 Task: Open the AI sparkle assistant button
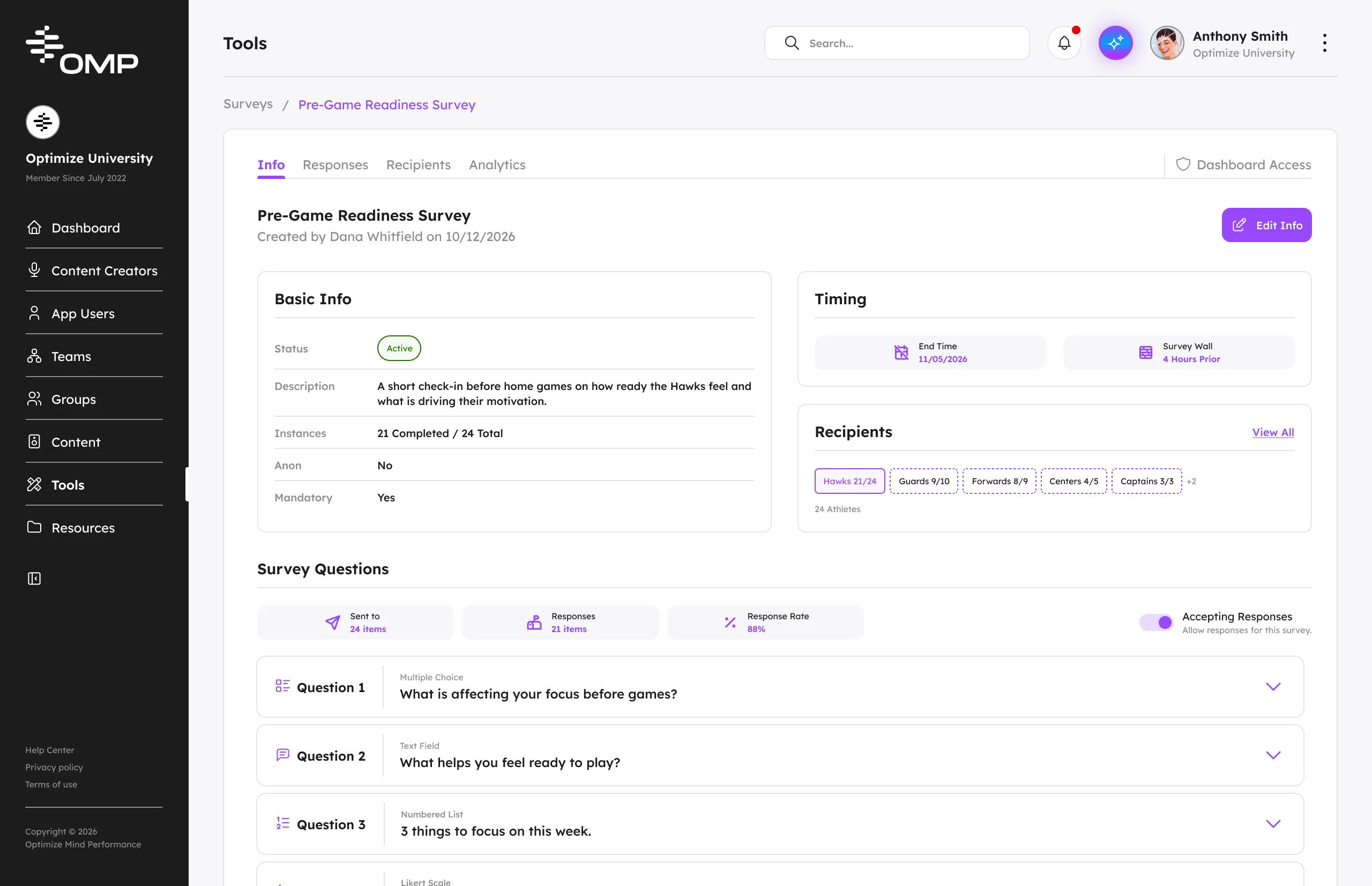(x=1115, y=43)
